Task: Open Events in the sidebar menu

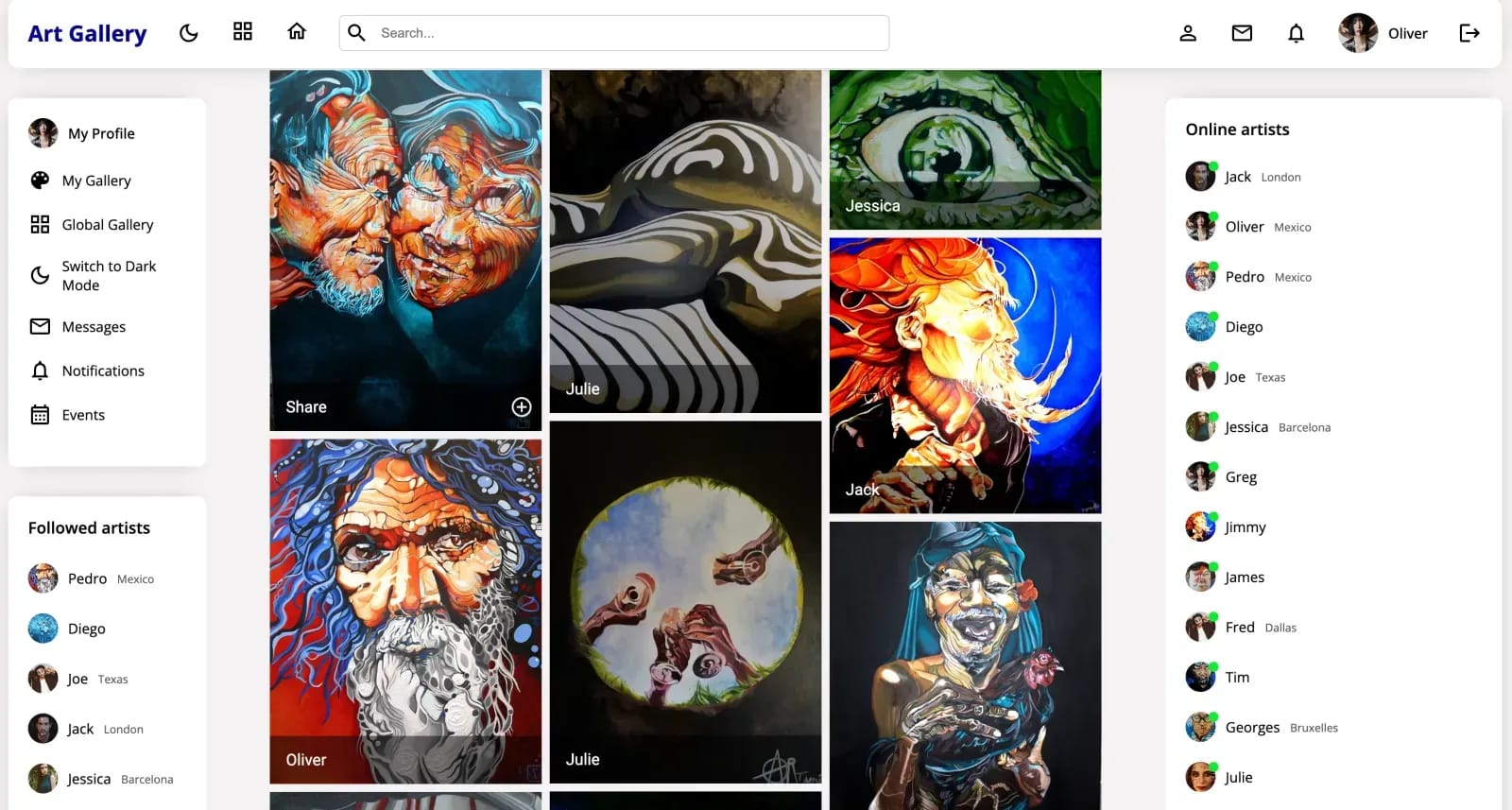Action: coord(107,415)
